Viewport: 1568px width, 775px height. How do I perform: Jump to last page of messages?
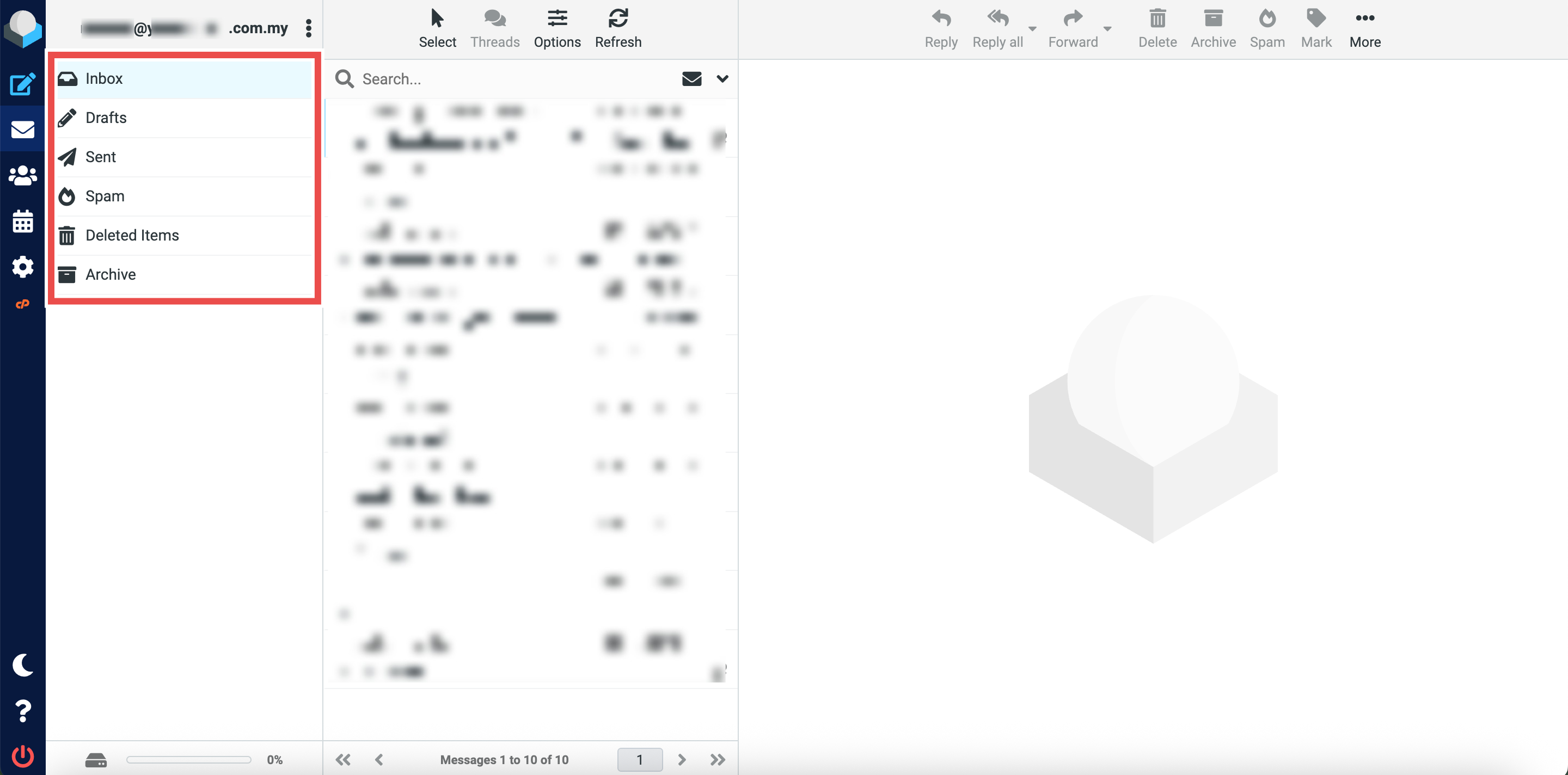pyautogui.click(x=718, y=759)
